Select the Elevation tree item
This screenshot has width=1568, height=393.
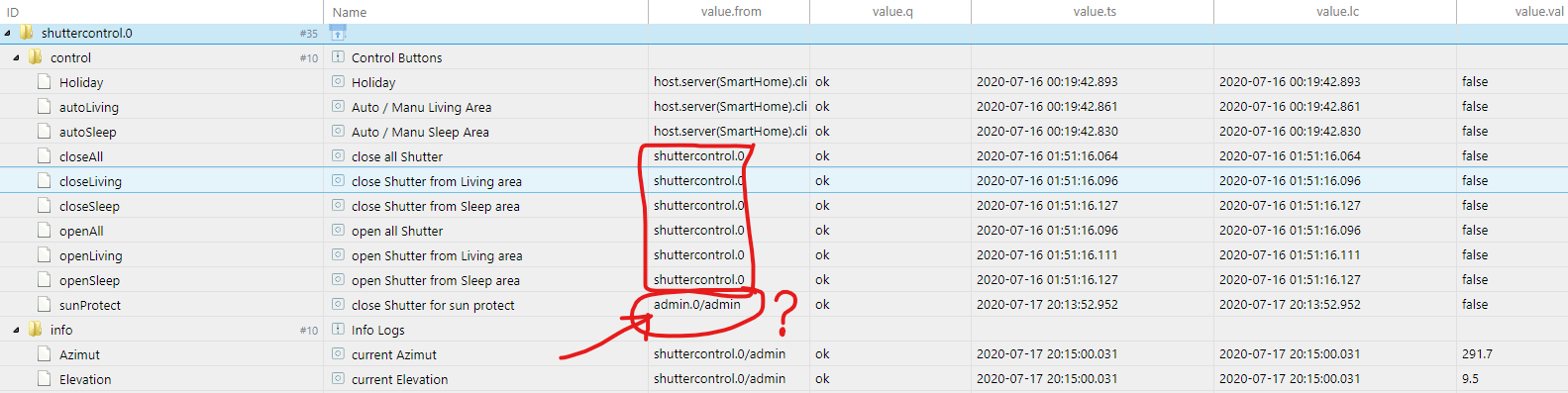85,379
